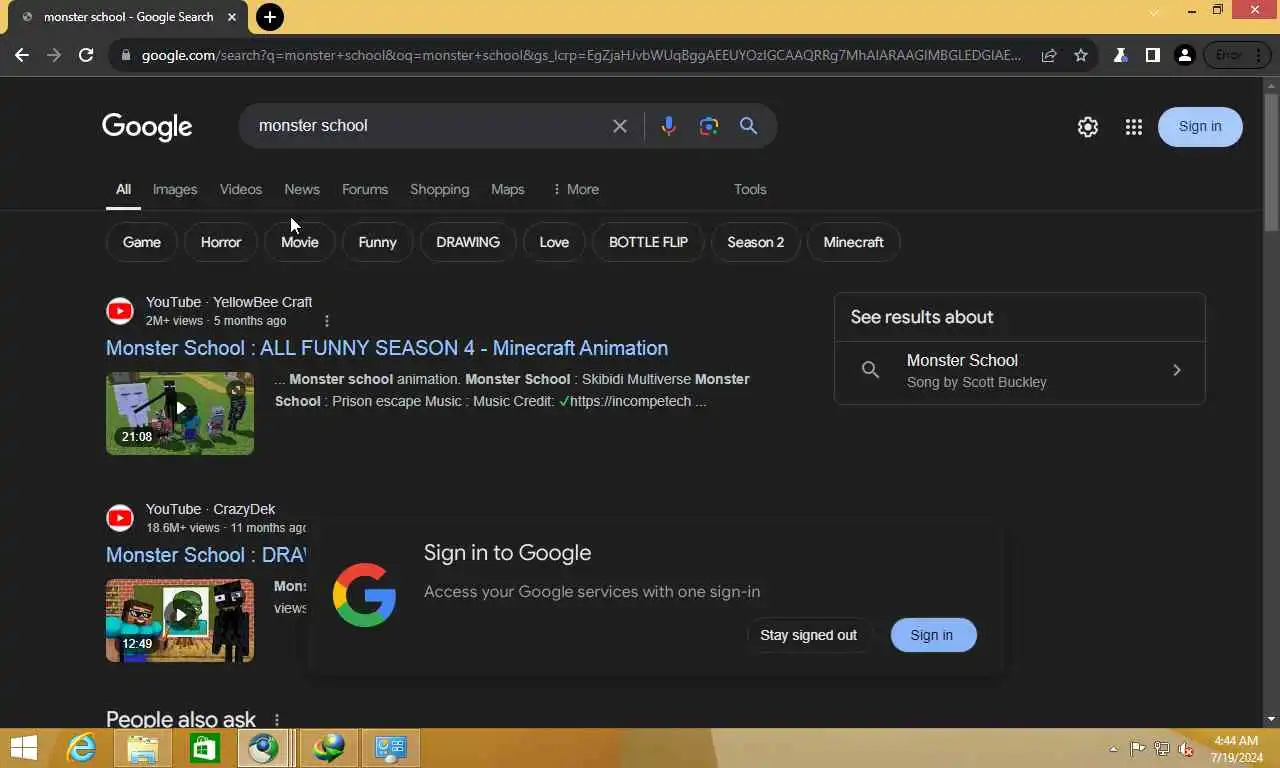Viewport: 1280px width, 768px height.
Task: Open the search Tools menu
Action: (x=750, y=189)
